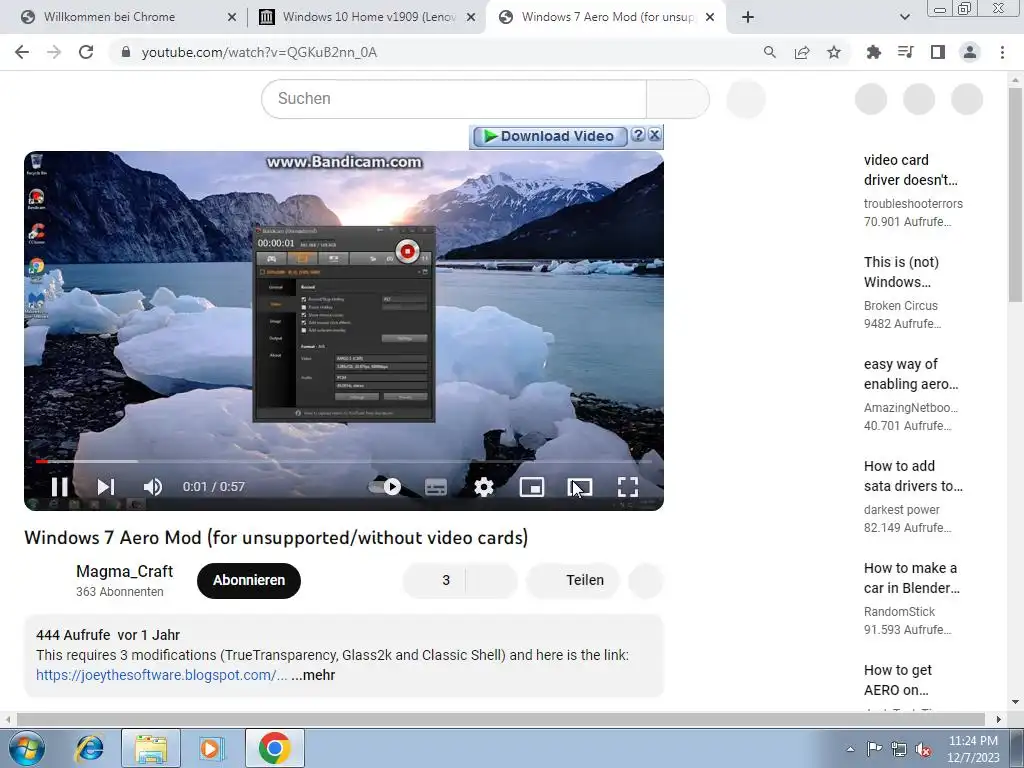
Task: Open the Chrome profile avatar
Action: [970, 52]
